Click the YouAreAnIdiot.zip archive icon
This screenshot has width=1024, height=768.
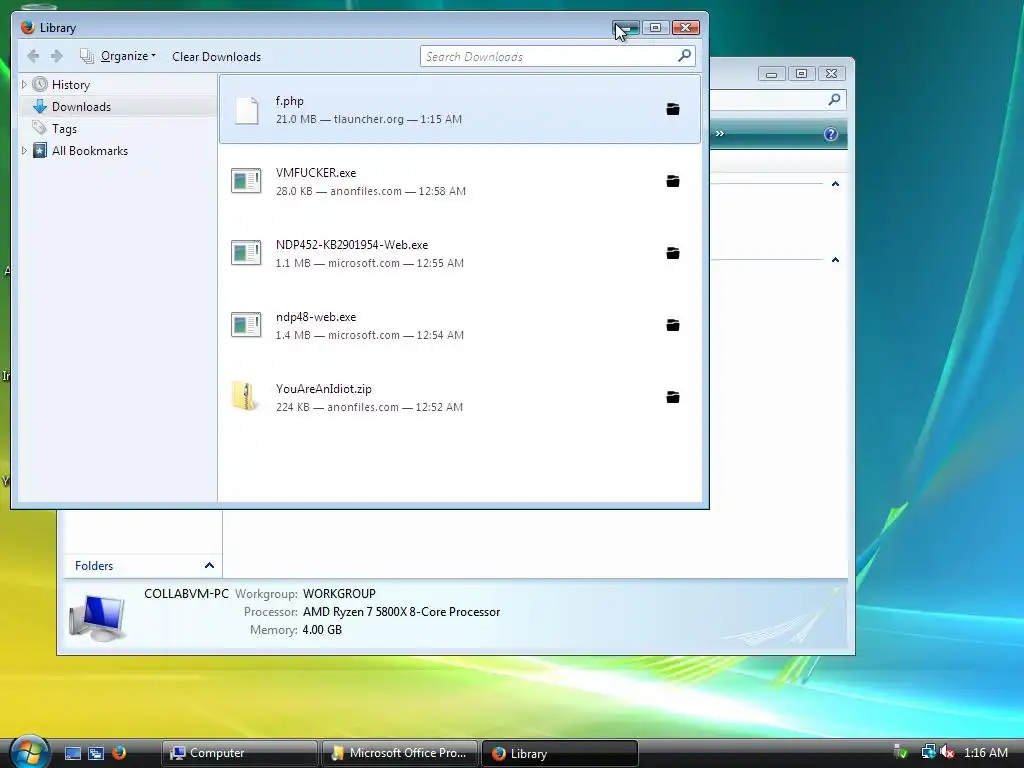244,396
